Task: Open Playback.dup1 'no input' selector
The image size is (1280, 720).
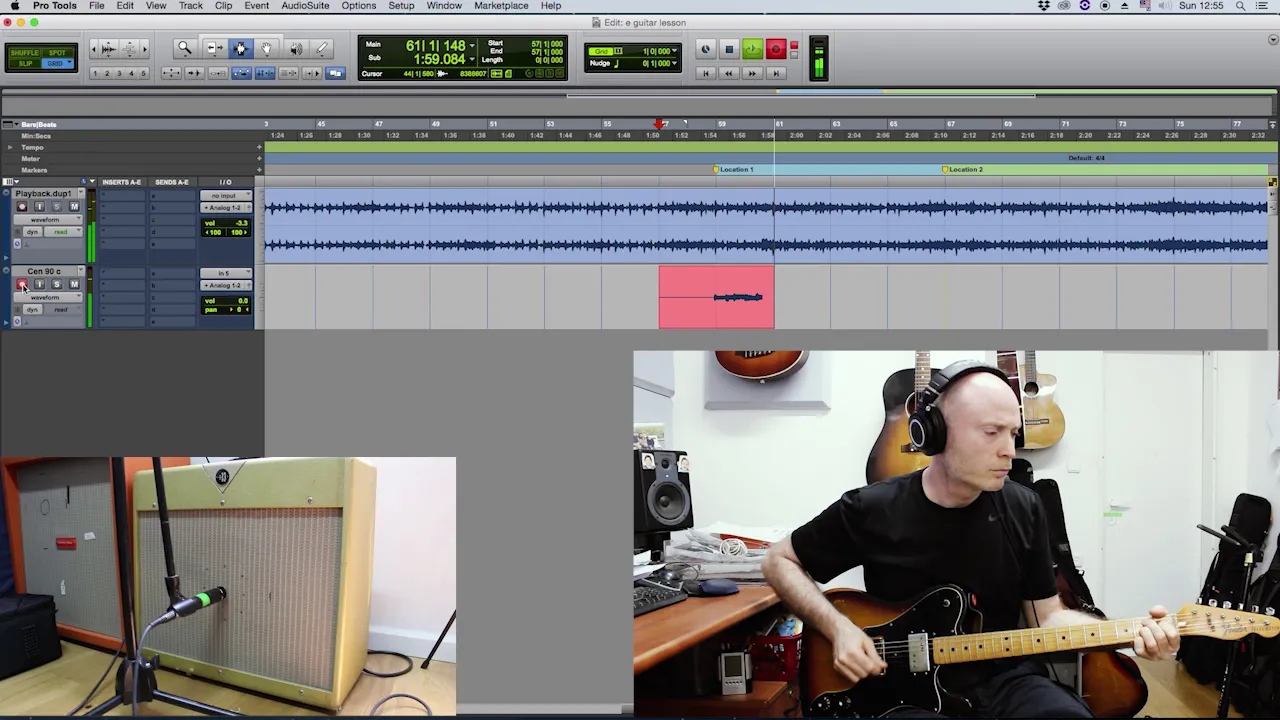Action: [225, 195]
